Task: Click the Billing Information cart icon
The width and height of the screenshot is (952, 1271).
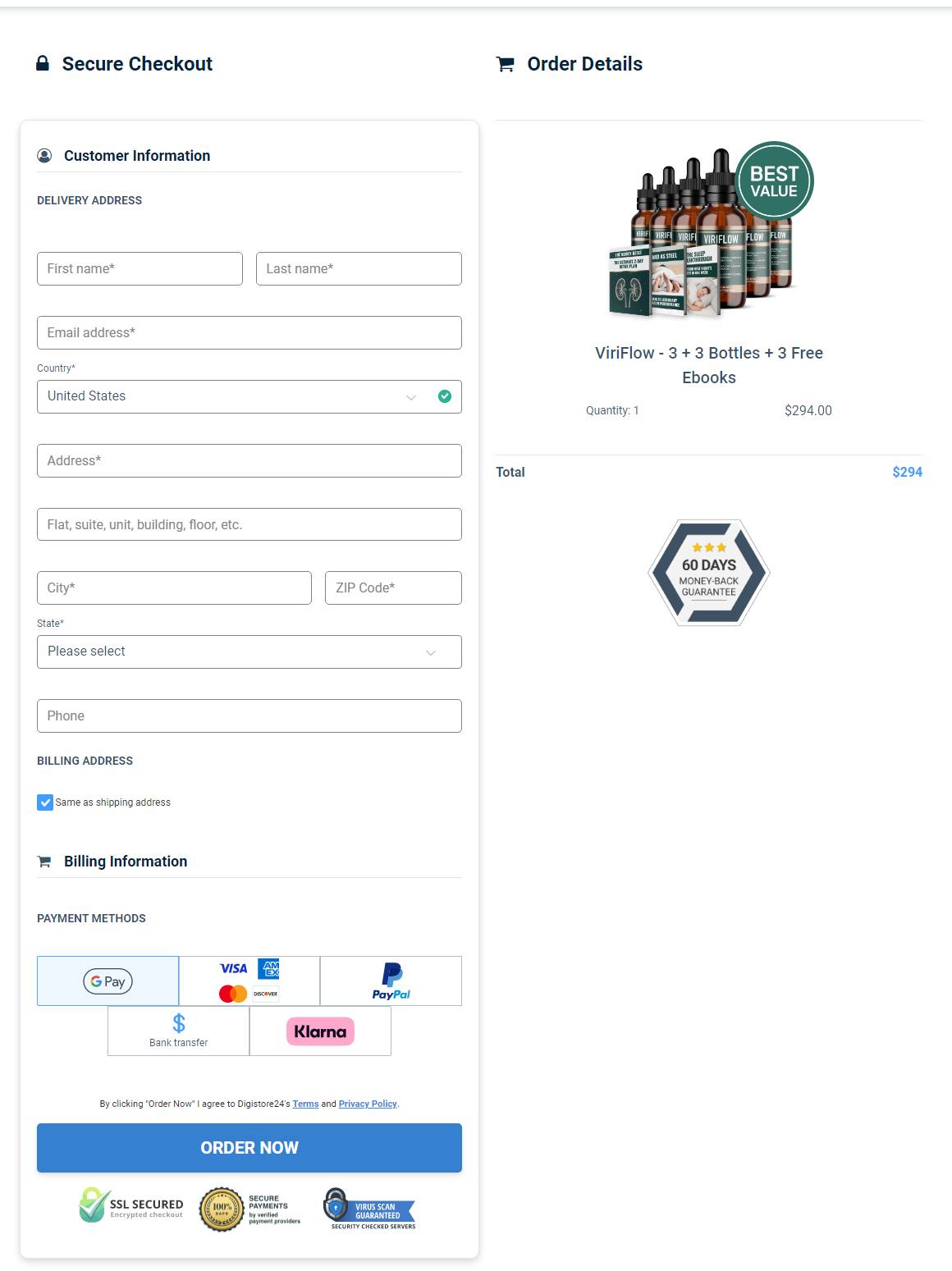Action: coord(44,862)
